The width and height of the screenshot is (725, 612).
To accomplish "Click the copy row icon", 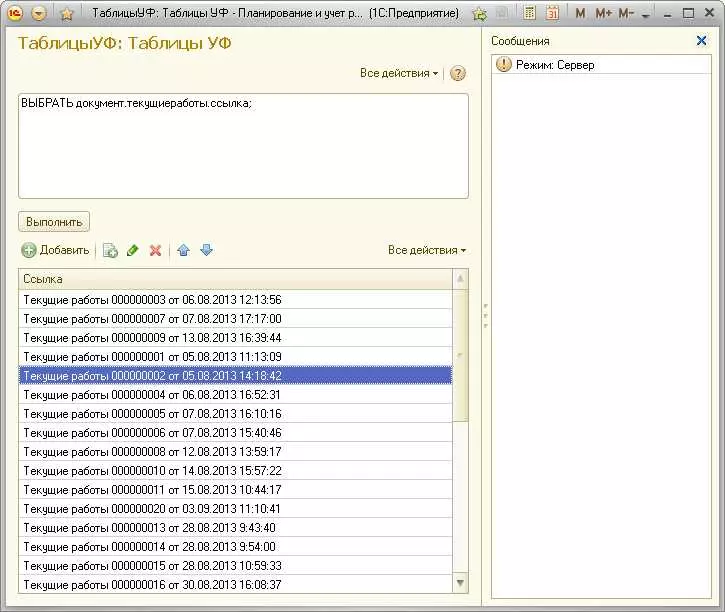I will (110, 250).
